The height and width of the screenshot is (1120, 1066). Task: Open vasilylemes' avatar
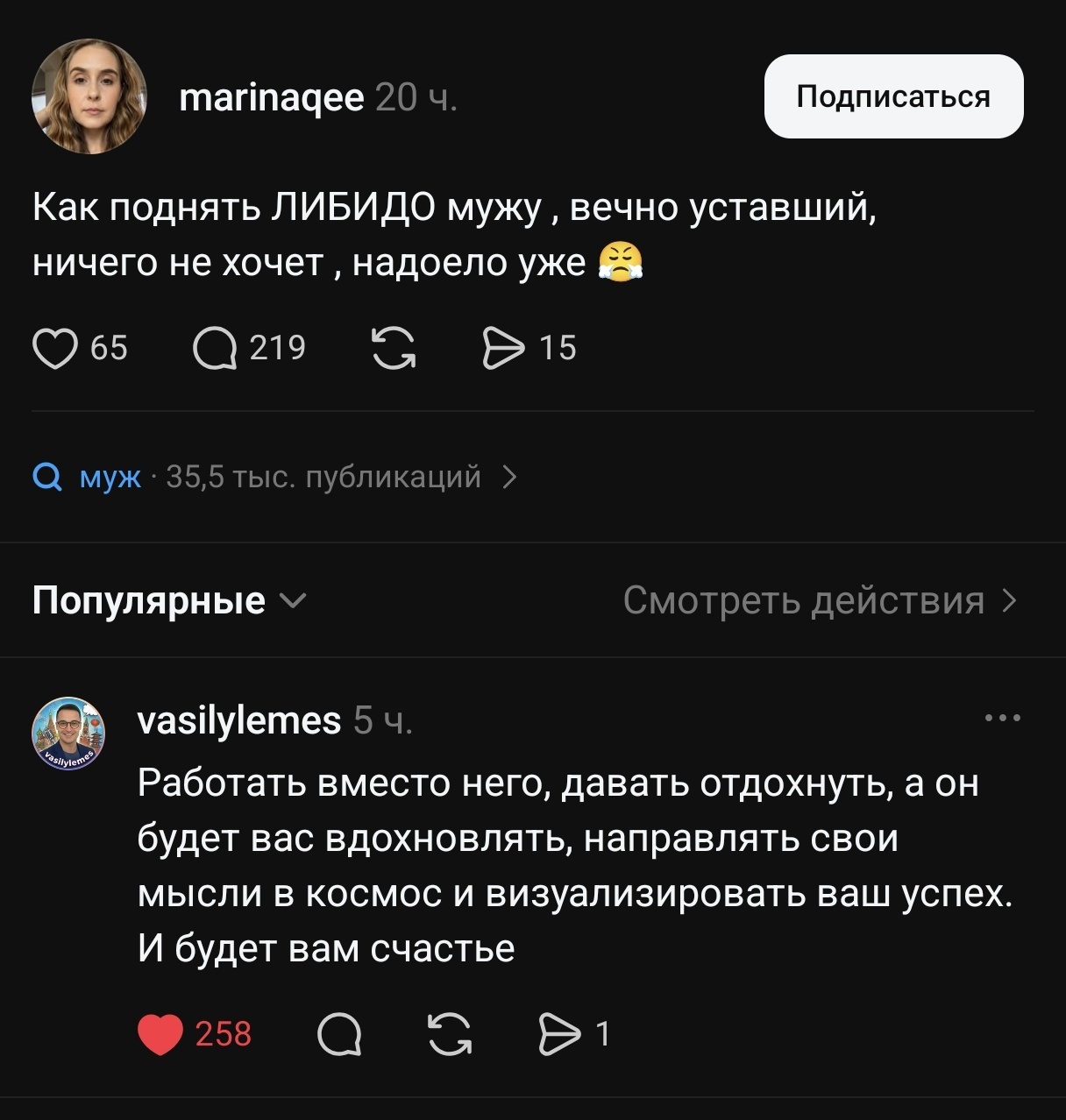click(x=68, y=733)
